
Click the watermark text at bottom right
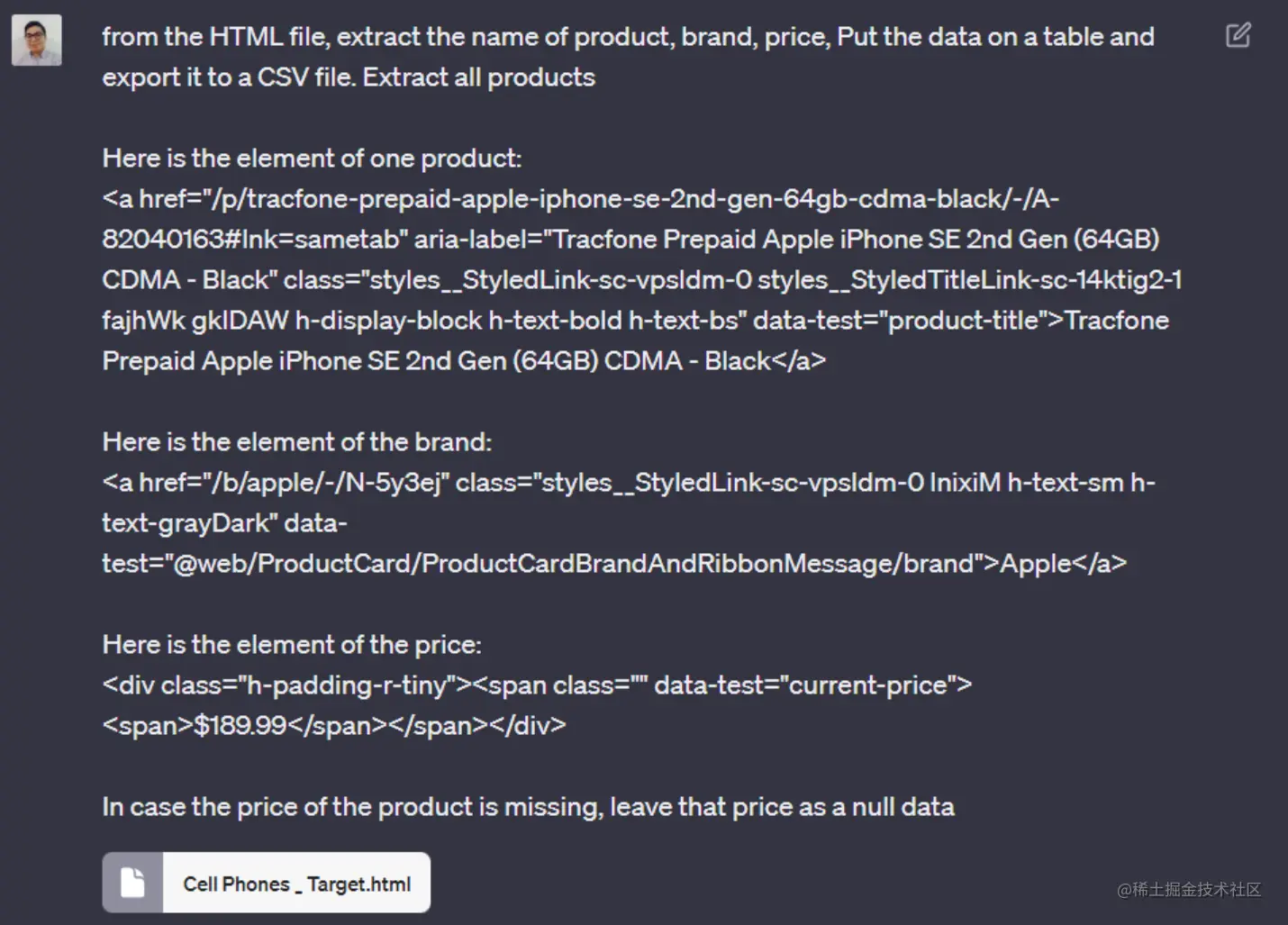coord(1188,889)
